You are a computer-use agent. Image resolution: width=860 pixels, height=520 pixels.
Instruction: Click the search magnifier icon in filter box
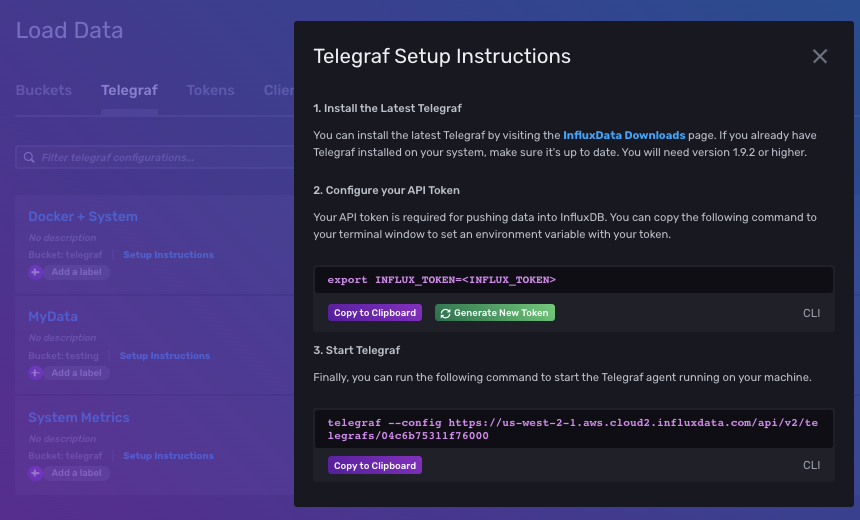[29, 157]
